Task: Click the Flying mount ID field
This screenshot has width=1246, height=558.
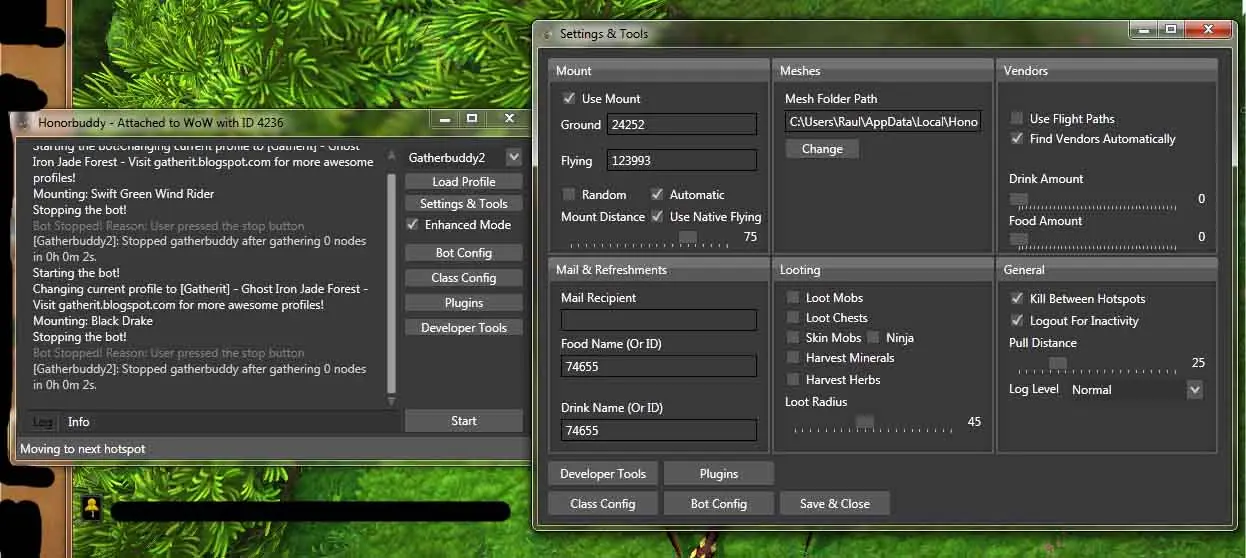Action: (x=682, y=160)
